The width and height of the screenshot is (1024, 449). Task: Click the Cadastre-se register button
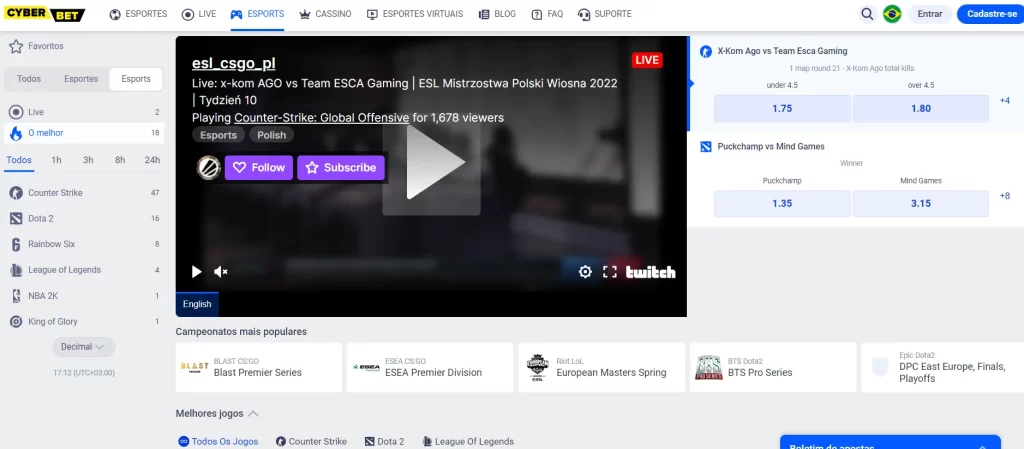(991, 14)
